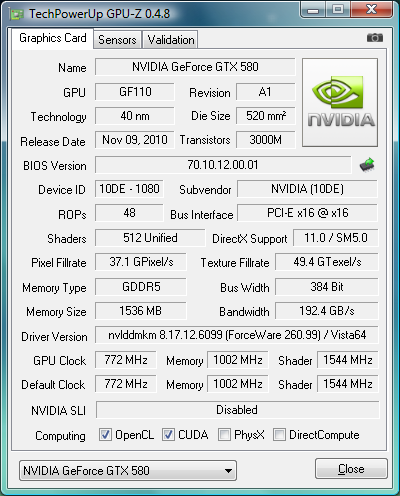The image size is (400, 496).
Task: Click the camera screenshot icon
Action: (375, 38)
